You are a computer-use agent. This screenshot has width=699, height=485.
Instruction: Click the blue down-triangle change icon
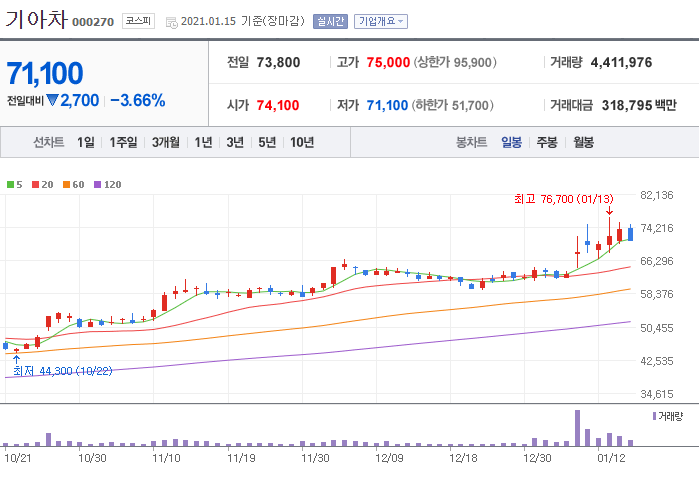[x=53, y=100]
